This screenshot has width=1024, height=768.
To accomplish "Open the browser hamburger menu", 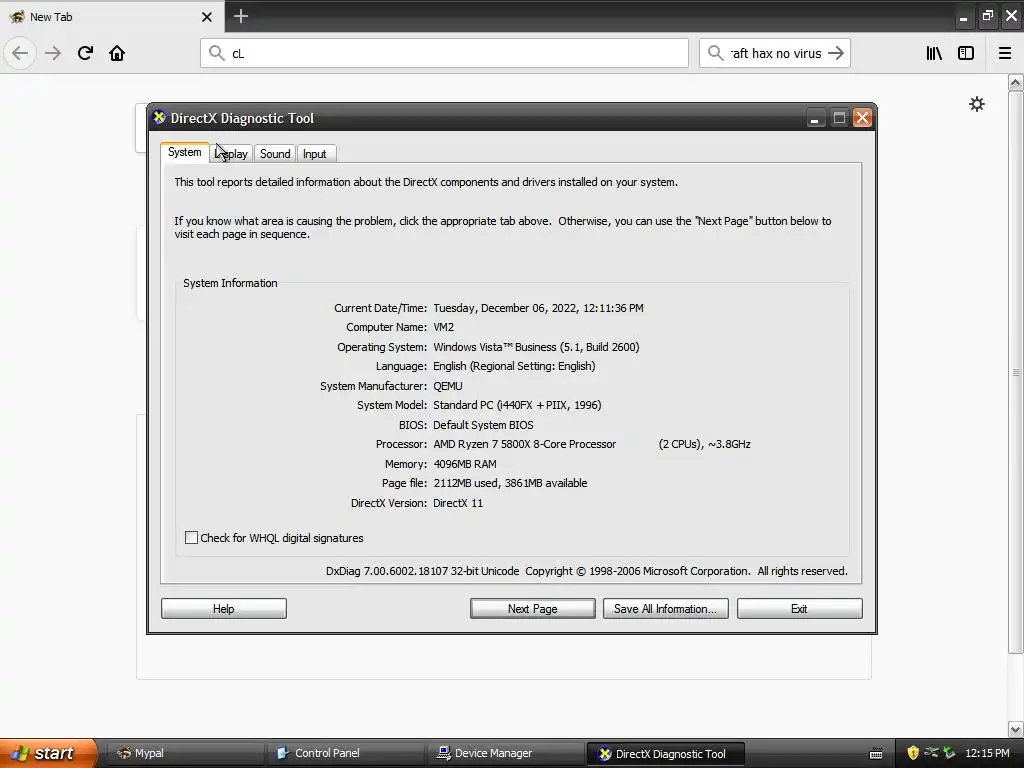I will [1005, 53].
